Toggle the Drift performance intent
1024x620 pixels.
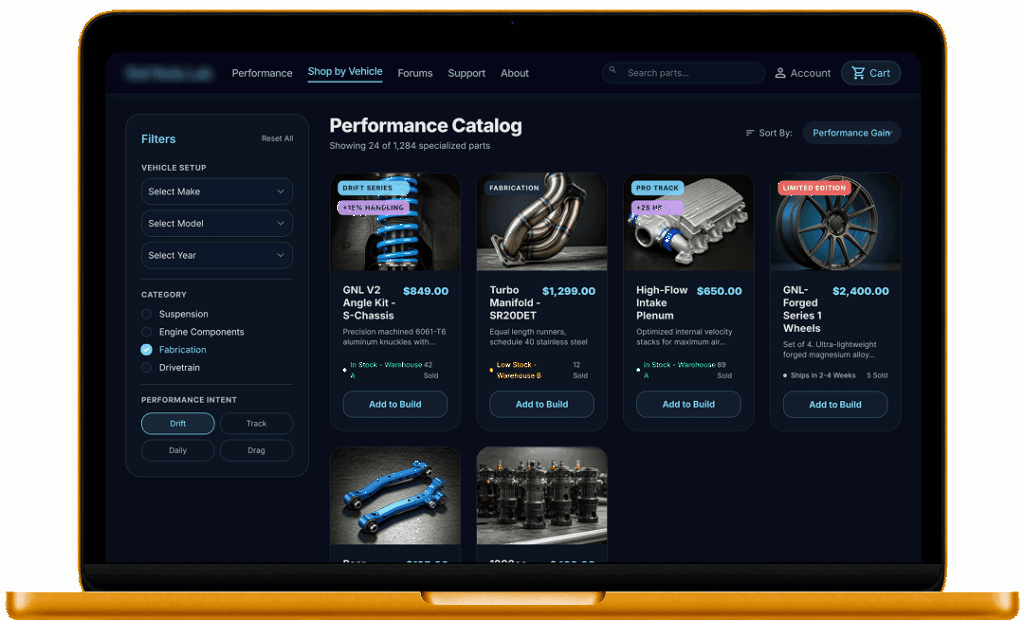coord(178,423)
